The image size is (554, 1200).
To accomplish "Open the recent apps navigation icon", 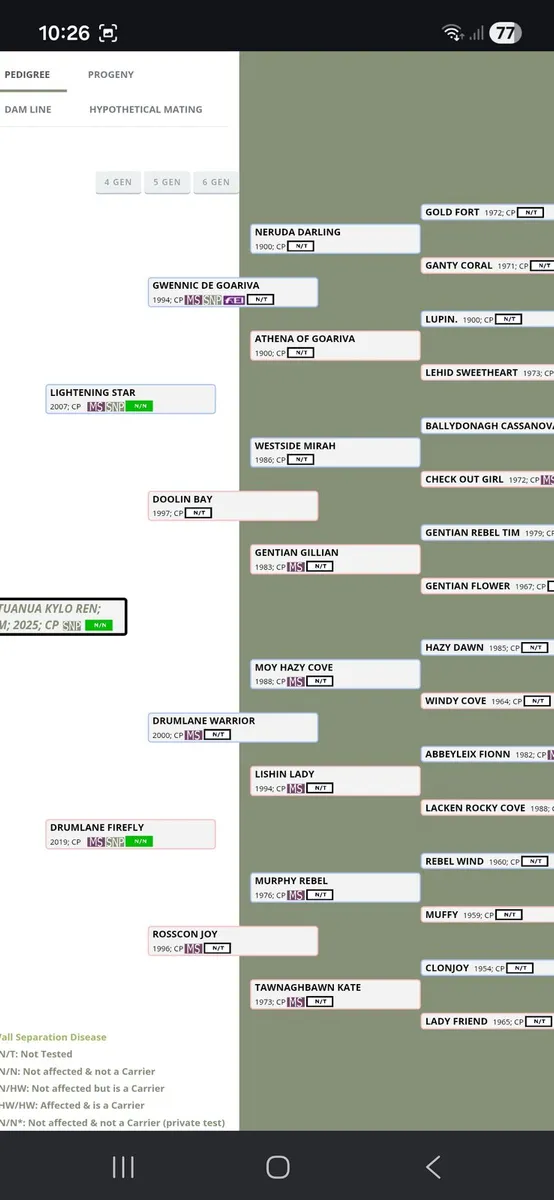I will point(123,1166).
